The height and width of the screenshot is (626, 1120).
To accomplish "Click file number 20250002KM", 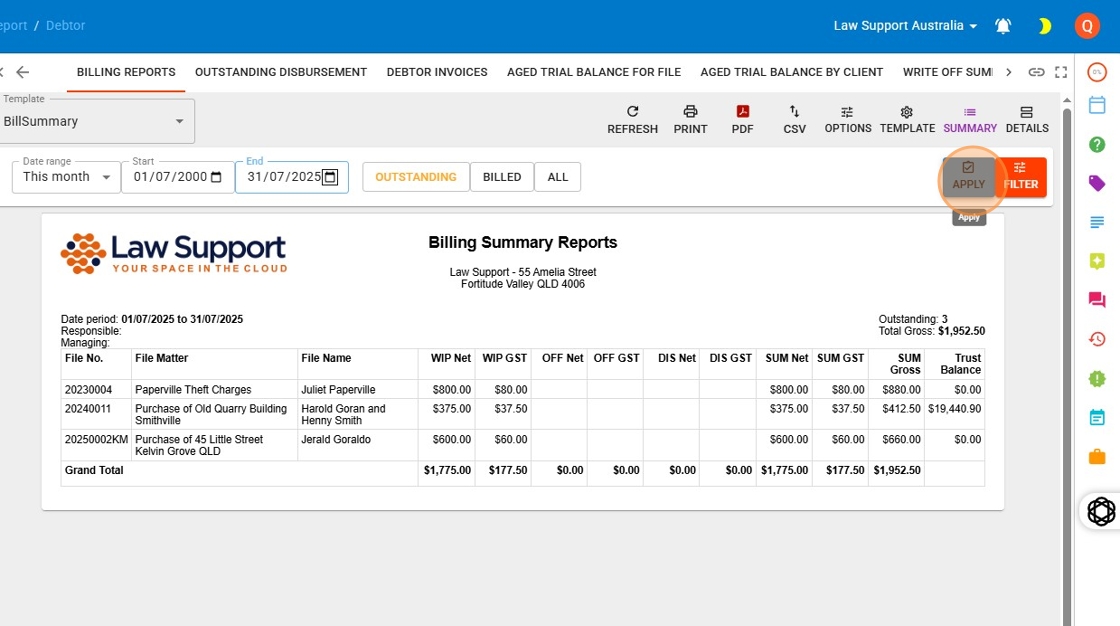I will coord(96,439).
